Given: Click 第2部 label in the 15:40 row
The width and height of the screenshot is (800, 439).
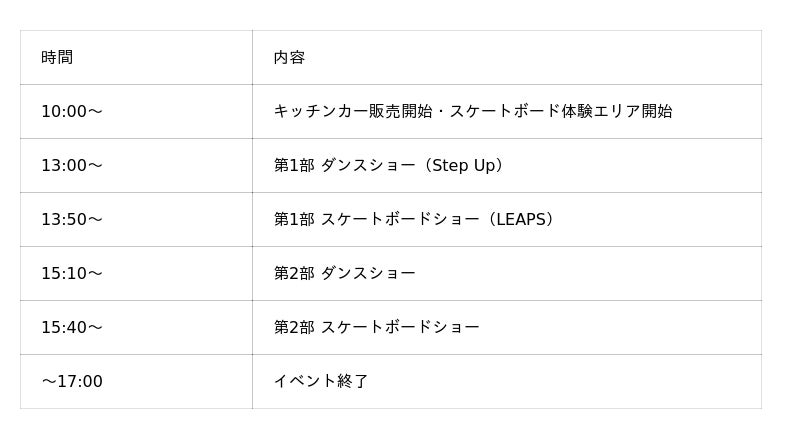Looking at the screenshot, I should coord(293,328).
